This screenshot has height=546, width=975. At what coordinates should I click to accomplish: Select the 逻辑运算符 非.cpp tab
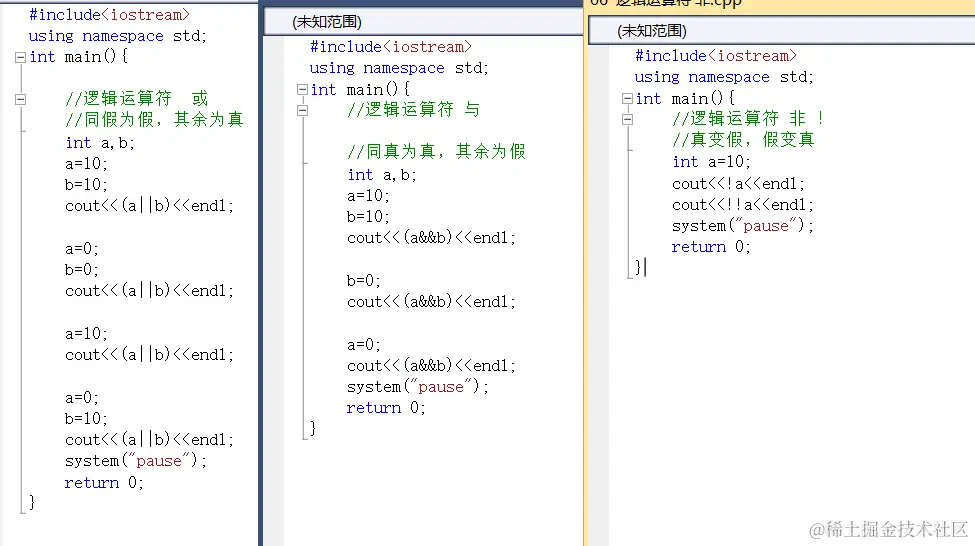pos(665,3)
